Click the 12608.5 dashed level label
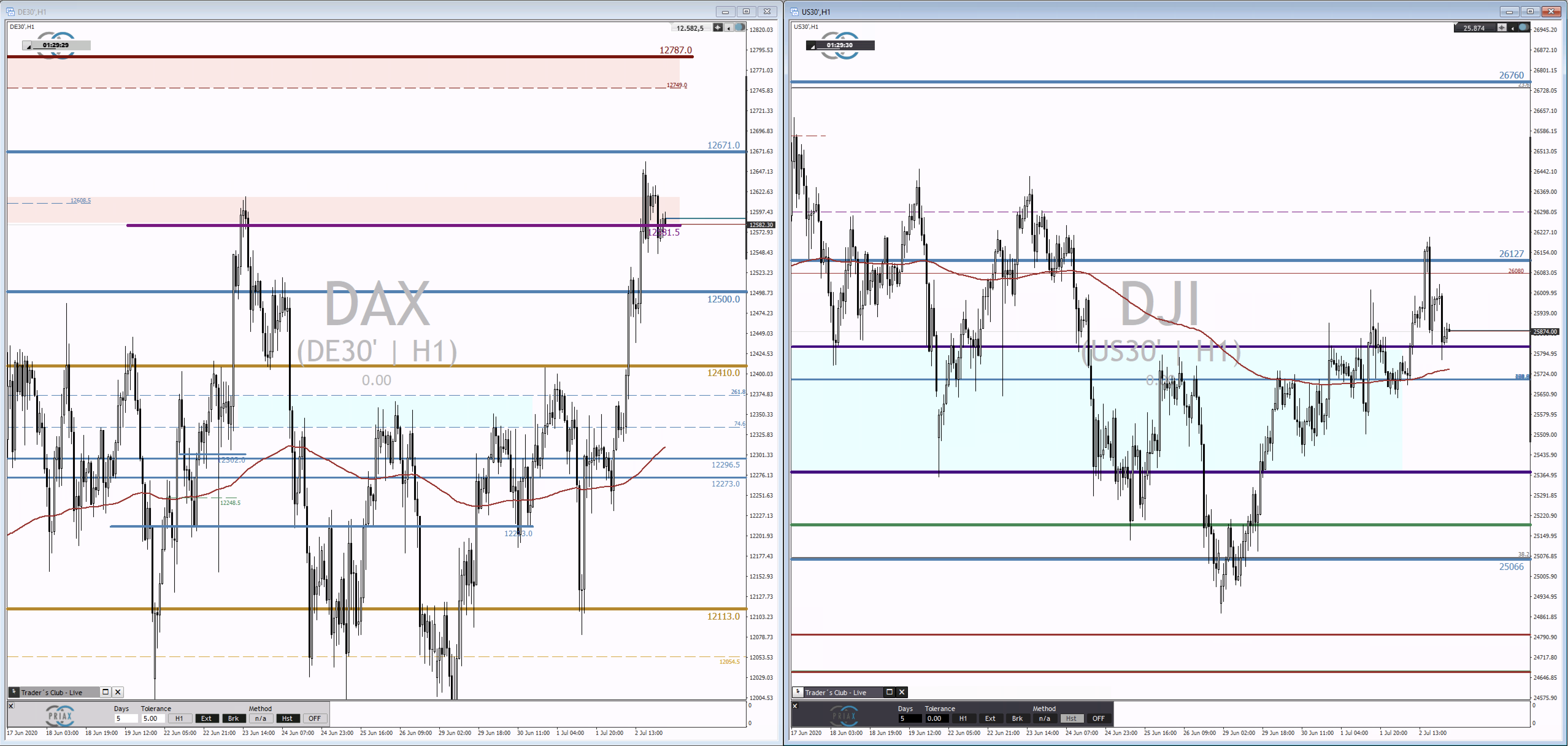The width and height of the screenshot is (1568, 746). (x=80, y=200)
